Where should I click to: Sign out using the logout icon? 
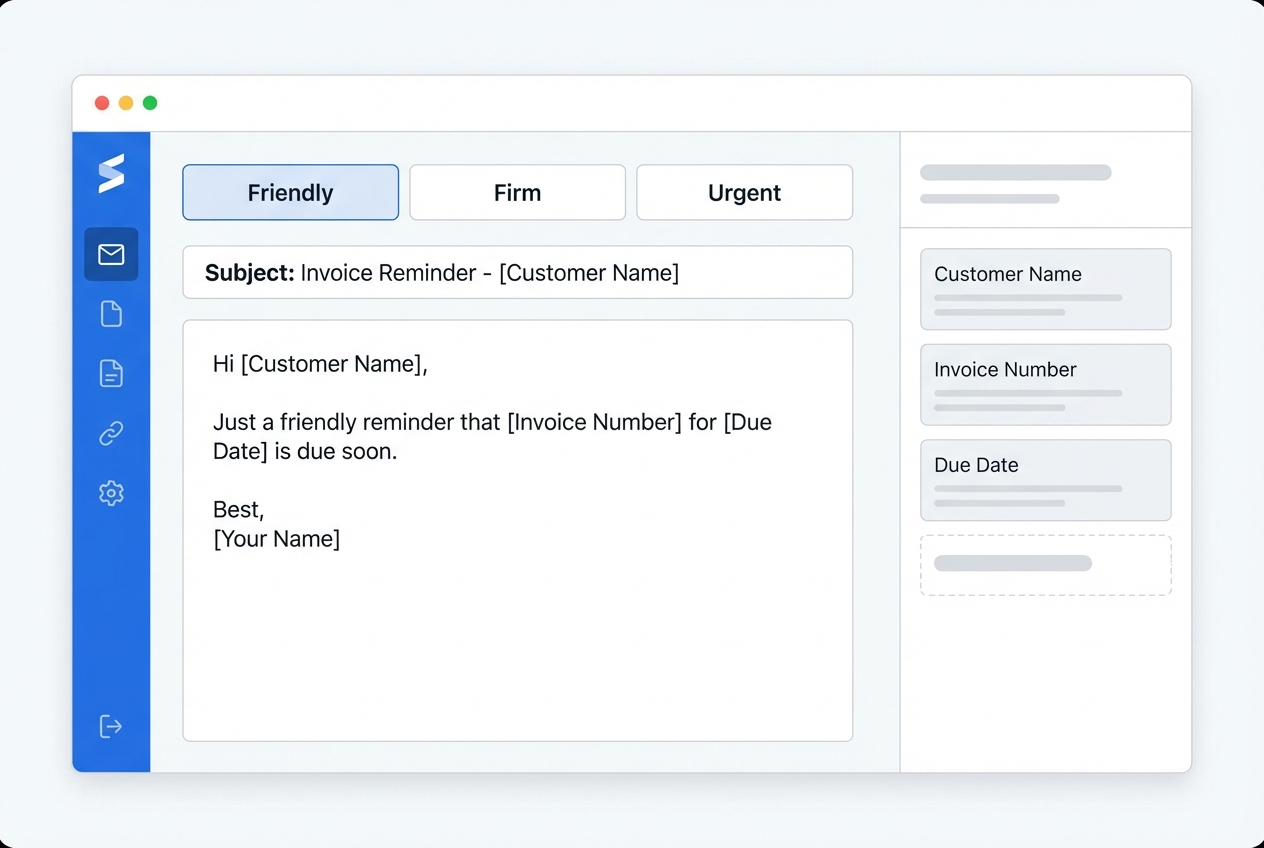pyautogui.click(x=111, y=727)
